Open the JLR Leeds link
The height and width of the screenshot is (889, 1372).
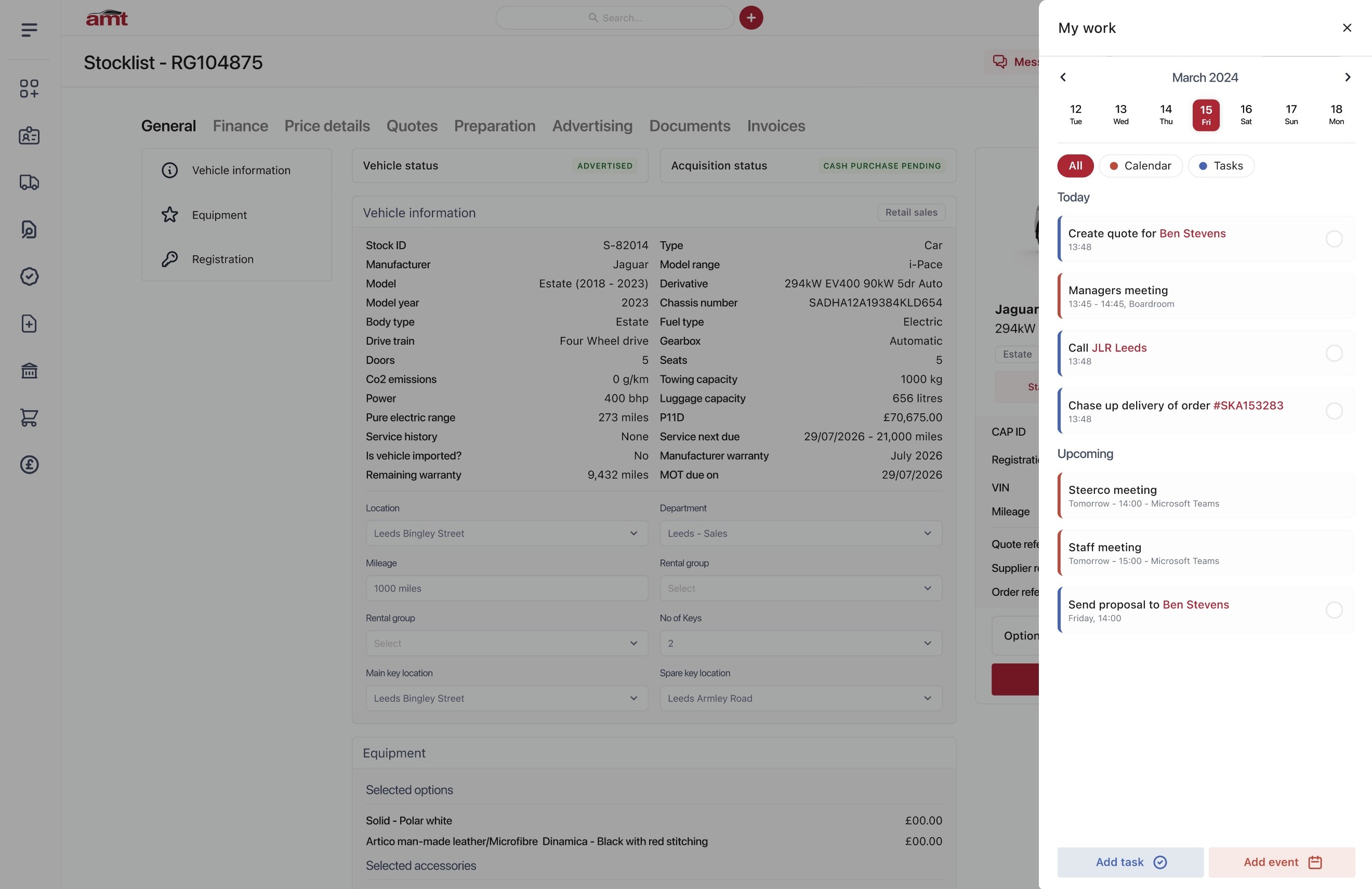1119,348
